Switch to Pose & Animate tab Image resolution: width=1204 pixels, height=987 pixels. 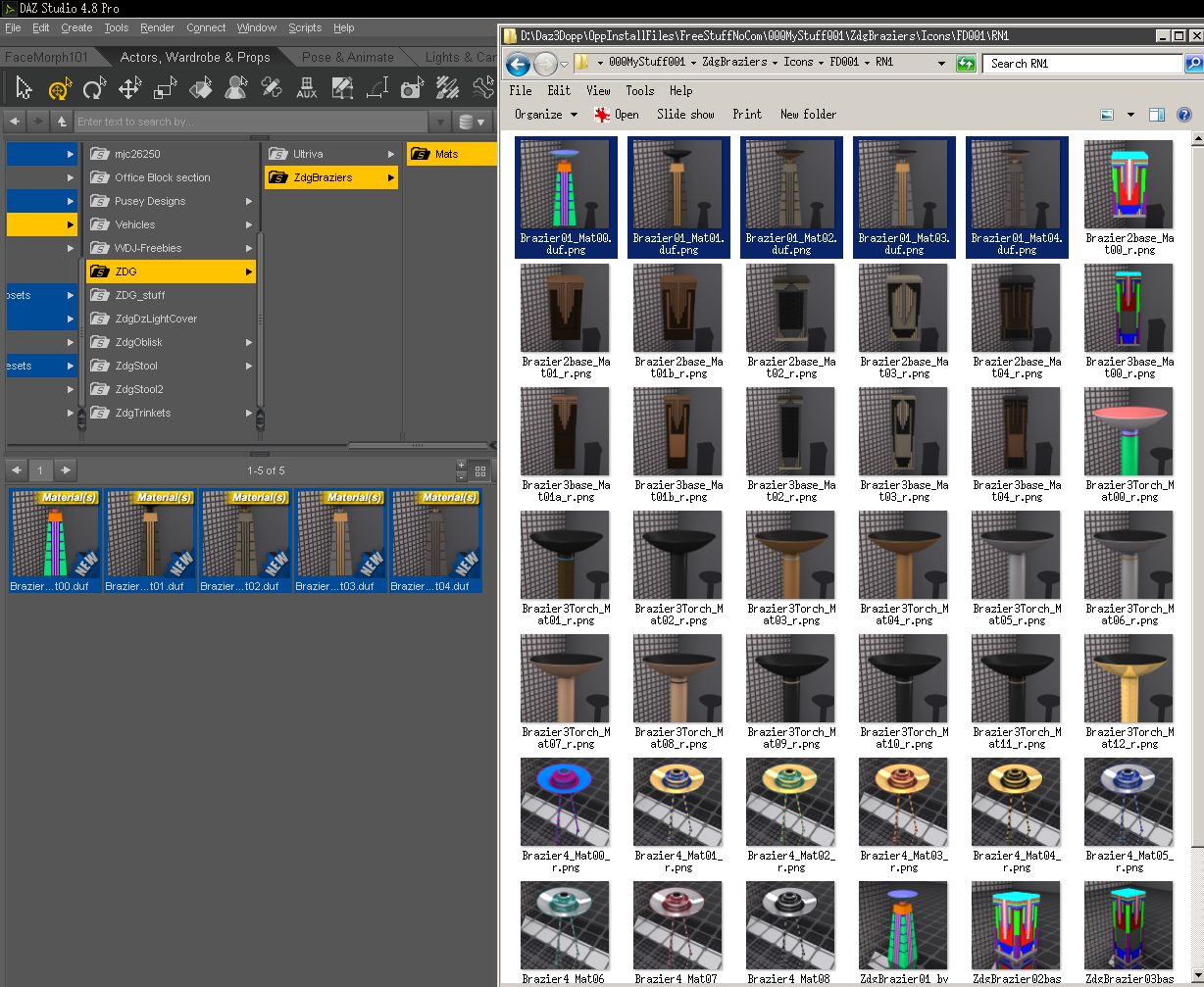pos(348,57)
